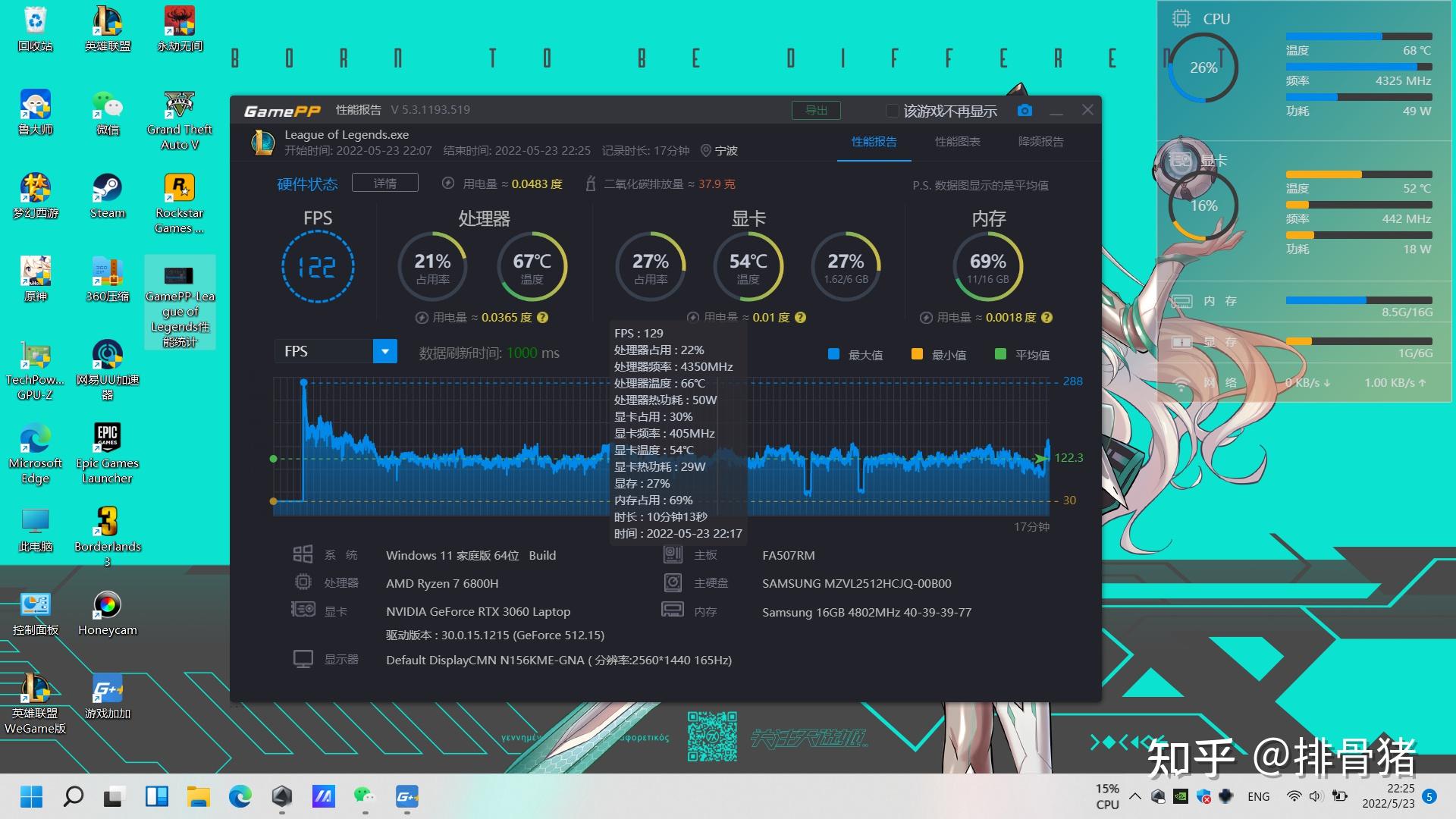Toggle the 平均值 legend in the chart
The height and width of the screenshot is (819, 1456).
(1022, 354)
